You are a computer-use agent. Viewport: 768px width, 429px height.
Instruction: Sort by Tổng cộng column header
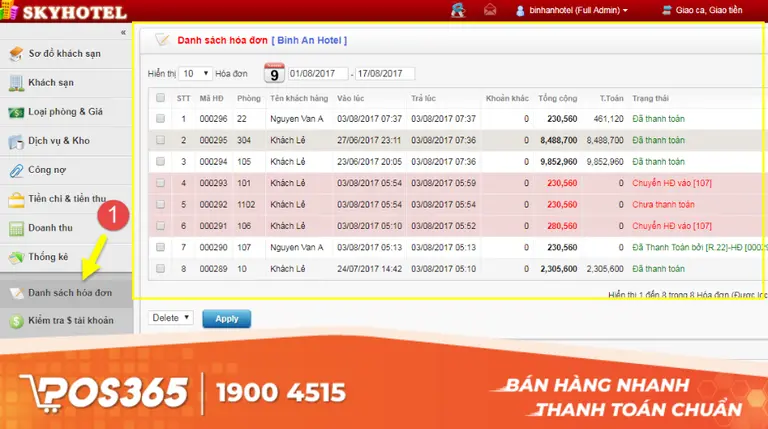coord(557,98)
